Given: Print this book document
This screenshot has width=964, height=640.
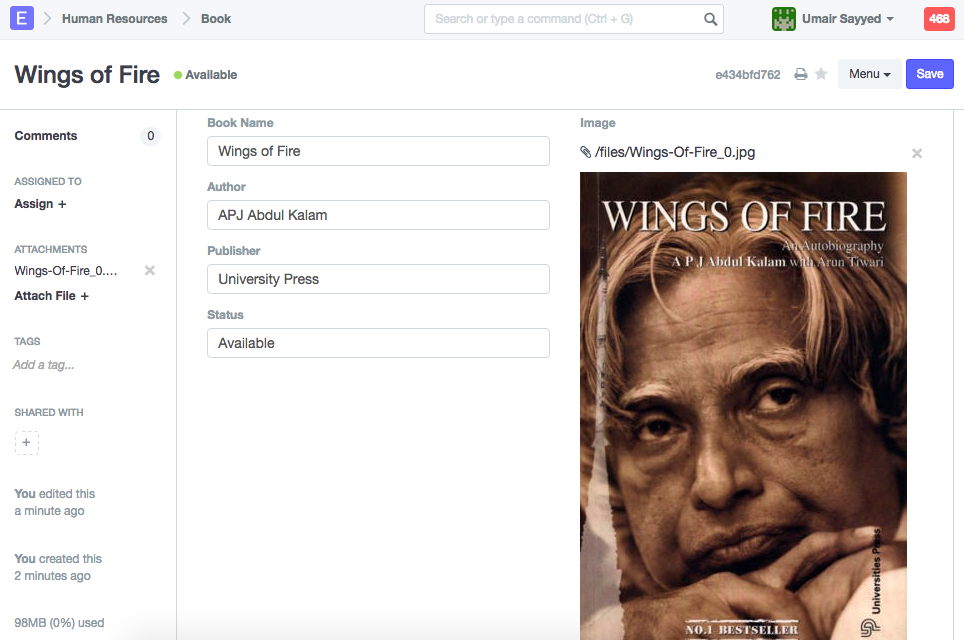Looking at the screenshot, I should (x=800, y=74).
